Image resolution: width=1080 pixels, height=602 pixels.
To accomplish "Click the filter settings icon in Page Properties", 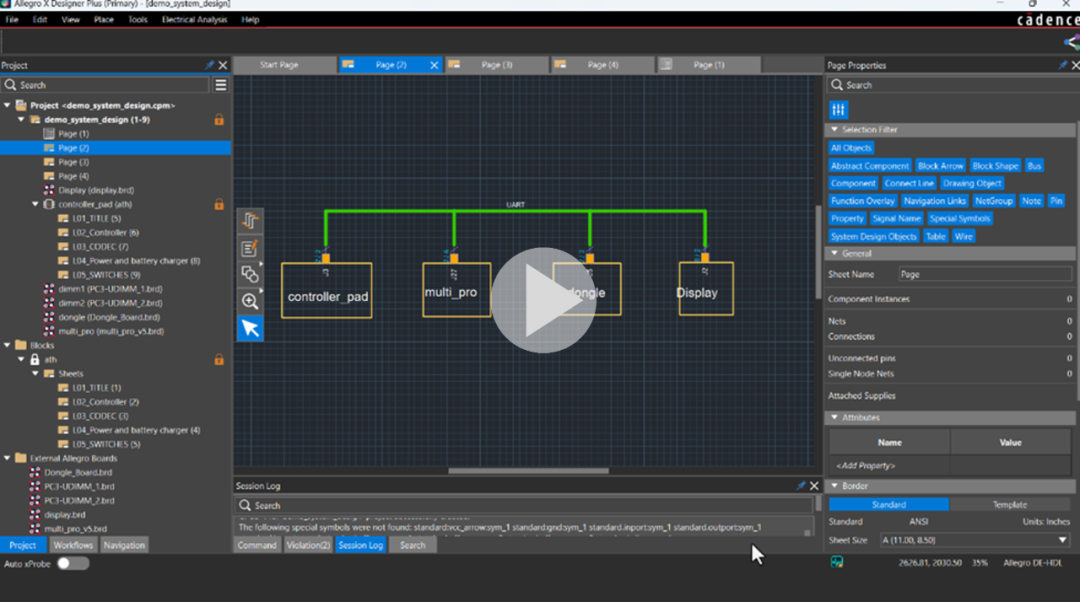I will (x=839, y=110).
